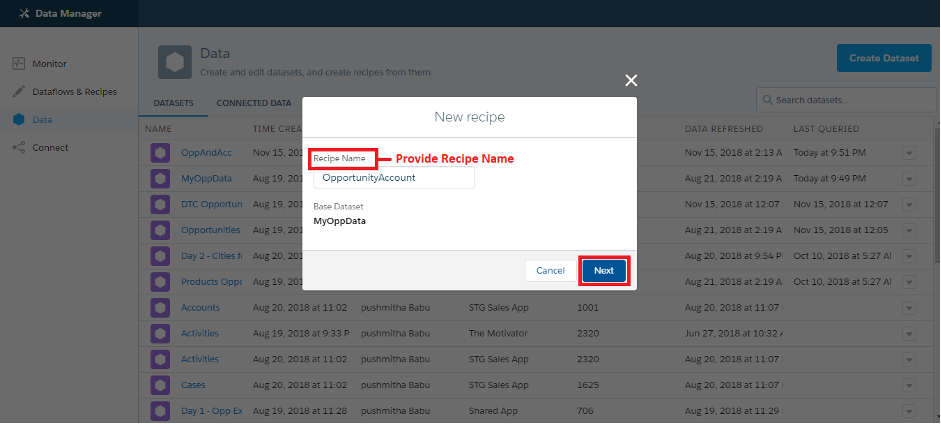The height and width of the screenshot is (424, 941).
Task: Click the Dataflows pencil icon
Action: pos(19,92)
